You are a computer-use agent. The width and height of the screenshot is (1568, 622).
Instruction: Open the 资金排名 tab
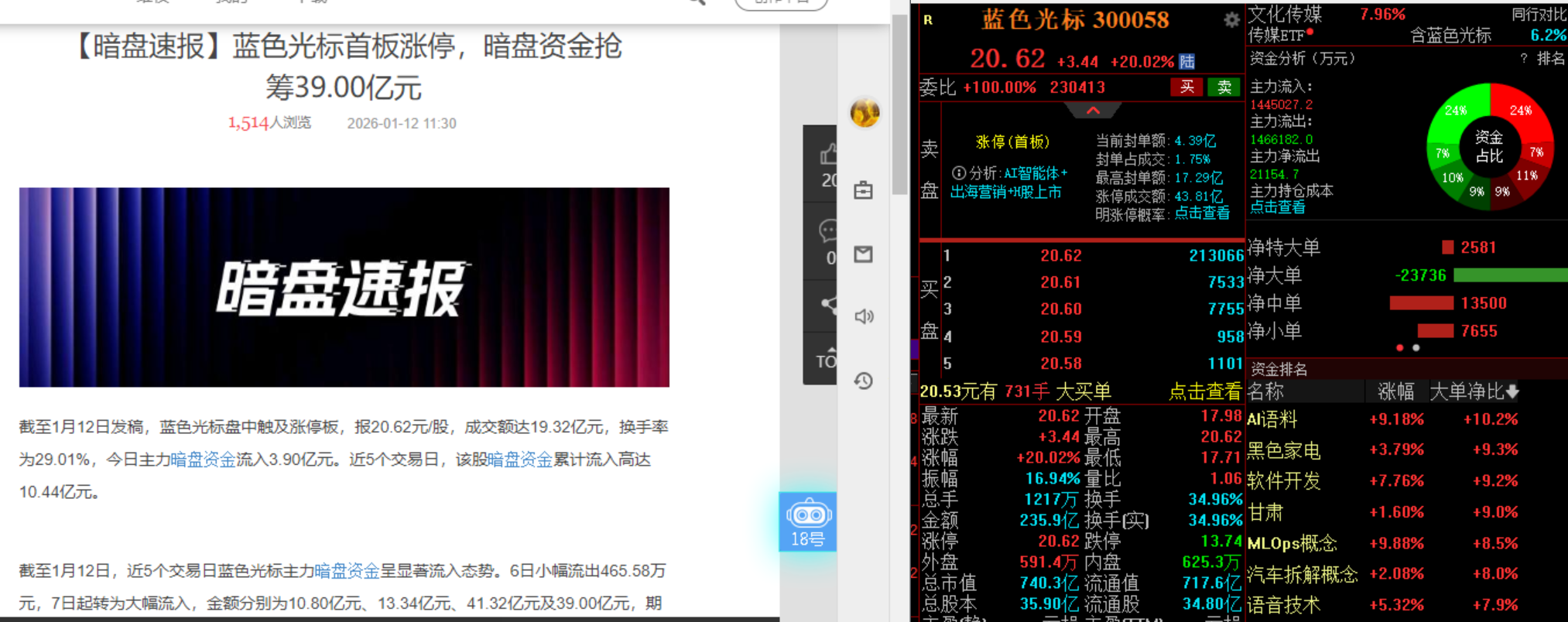[1279, 369]
